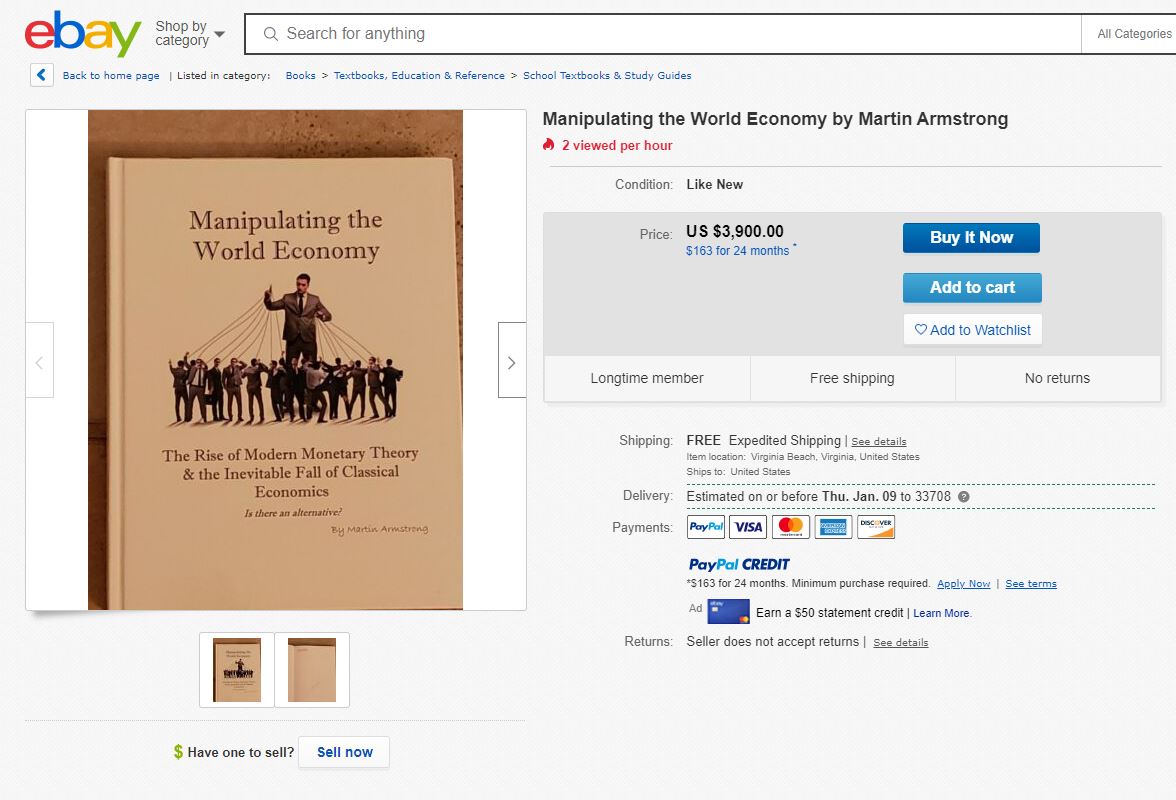Add item to Watchlist
The height and width of the screenshot is (800, 1176).
[972, 330]
